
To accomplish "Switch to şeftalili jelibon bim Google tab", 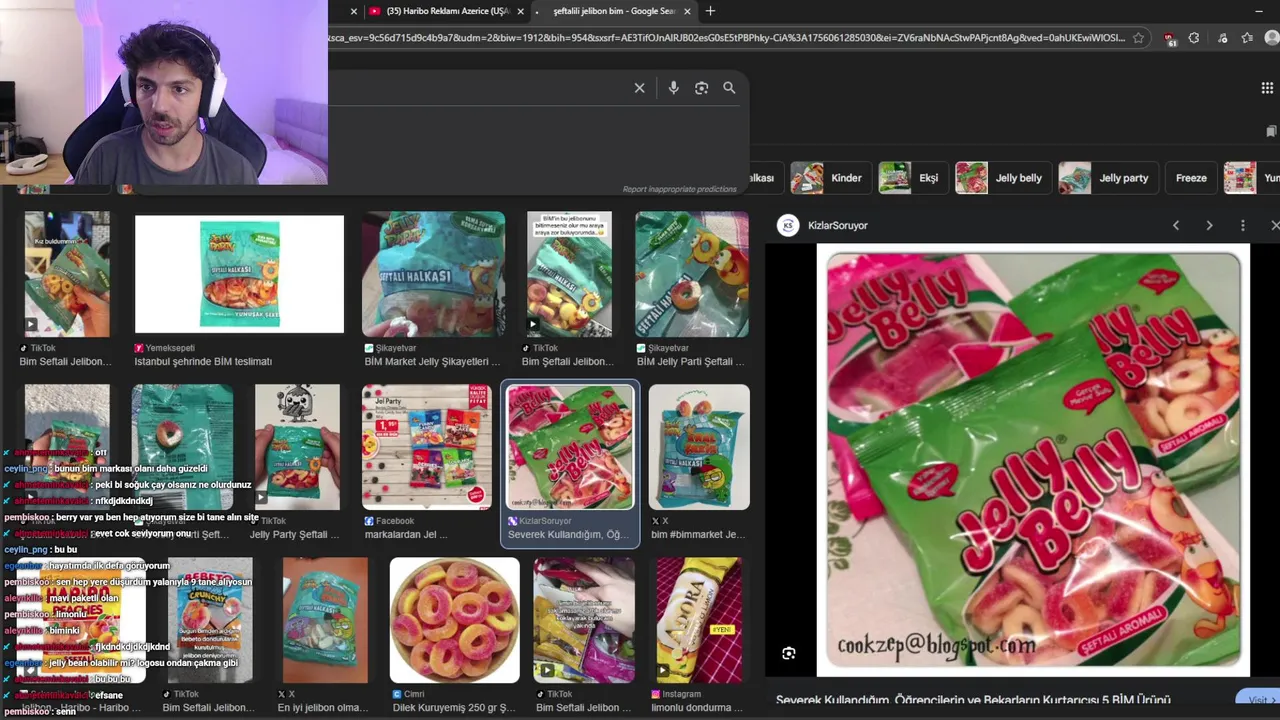I will 614,11.
